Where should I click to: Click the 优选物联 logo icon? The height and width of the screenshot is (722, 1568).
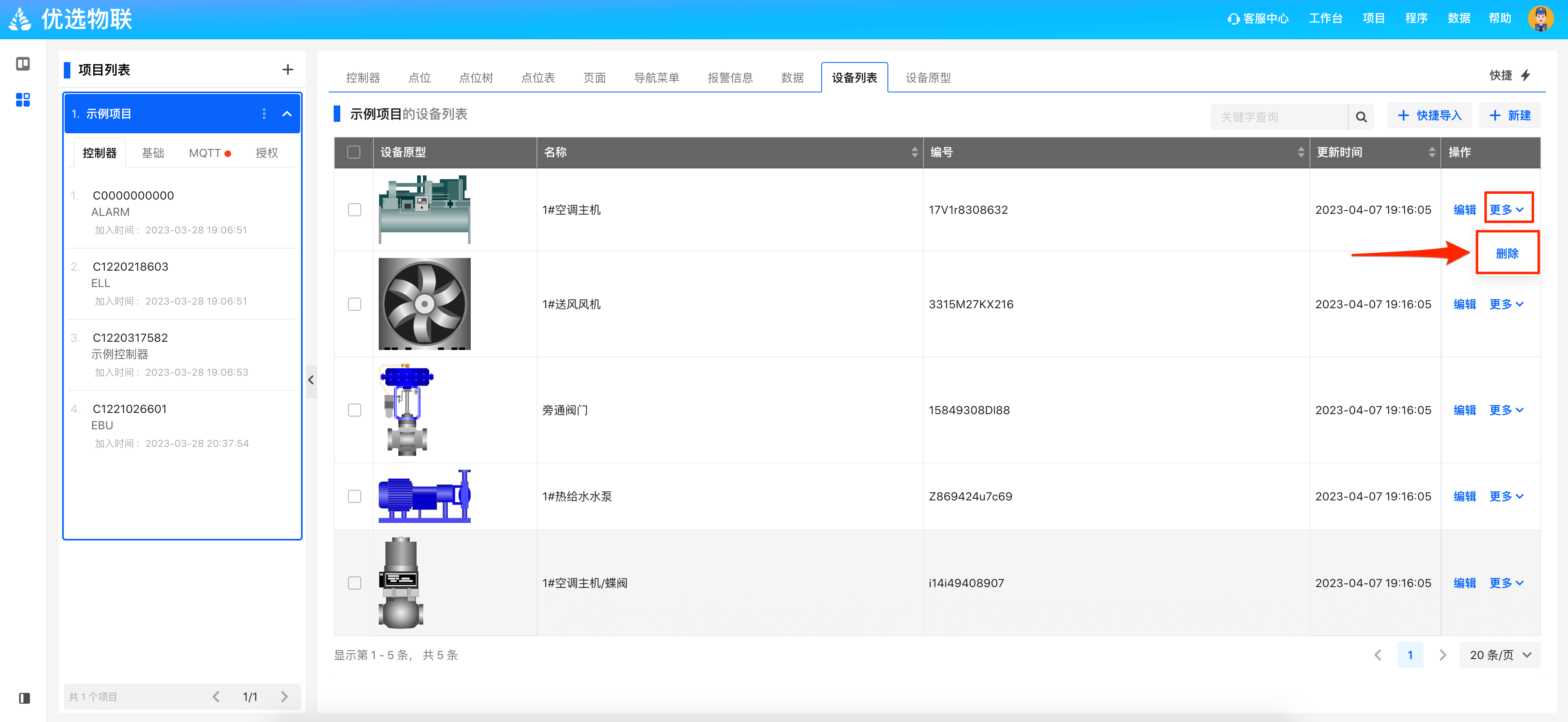pyautogui.click(x=20, y=19)
